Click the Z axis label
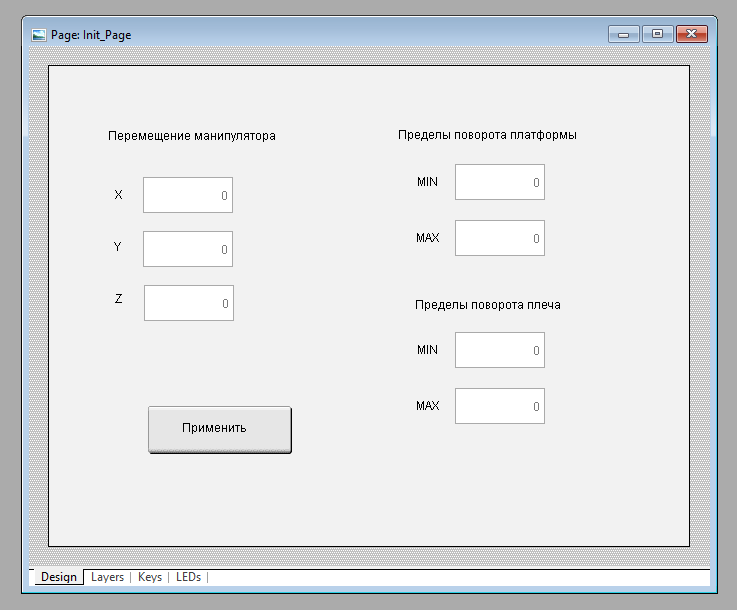The image size is (737, 610). coord(118,298)
